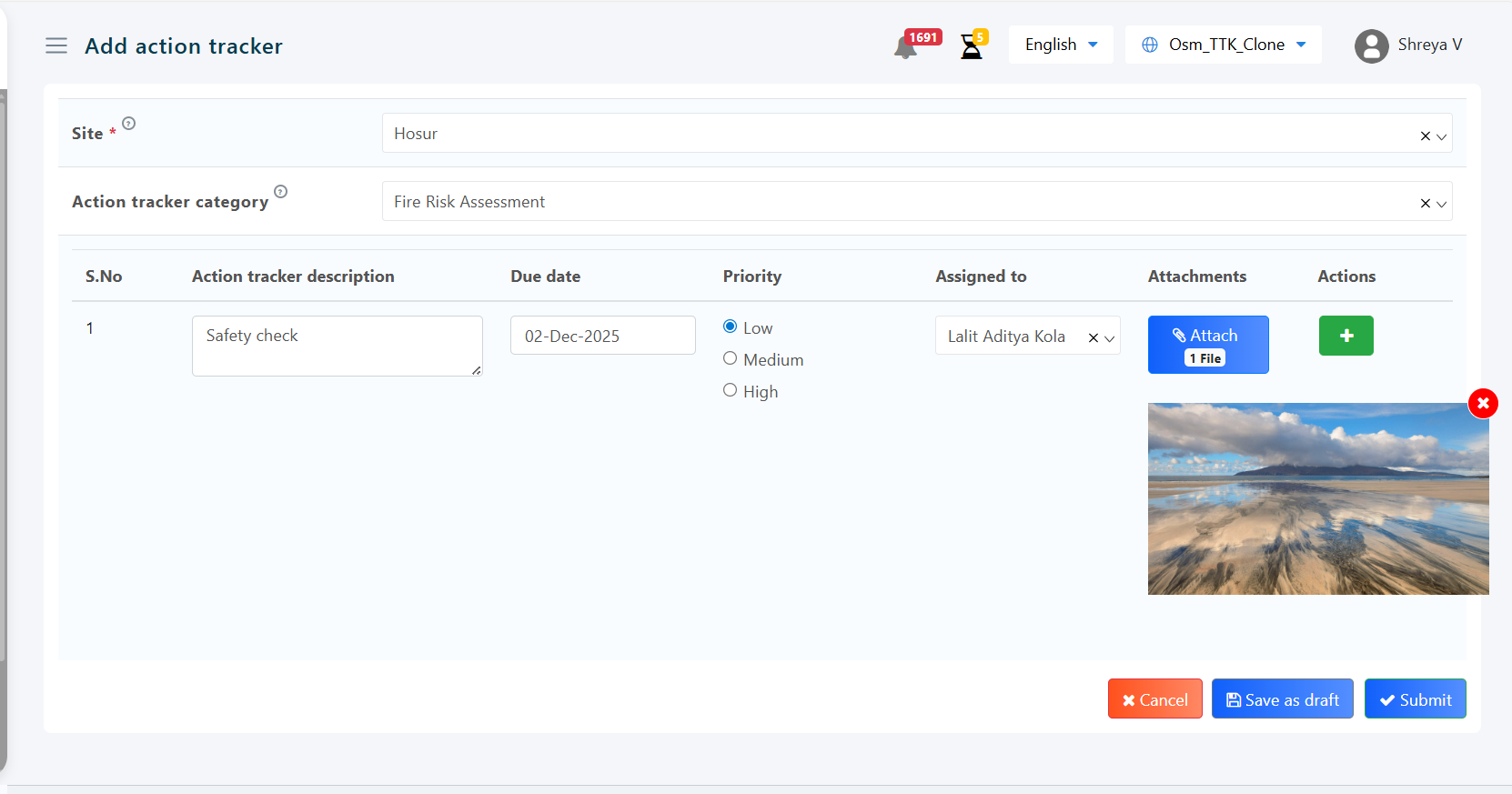Select Low priority radio button
The height and width of the screenshot is (794, 1512).
[730, 327]
